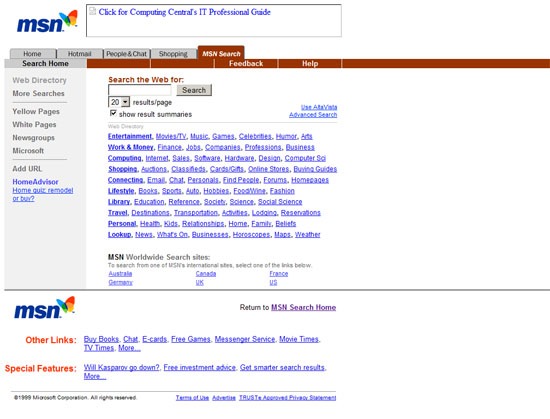Open More Searches in sidebar
Viewport: 550px width, 419px height.
coord(38,94)
